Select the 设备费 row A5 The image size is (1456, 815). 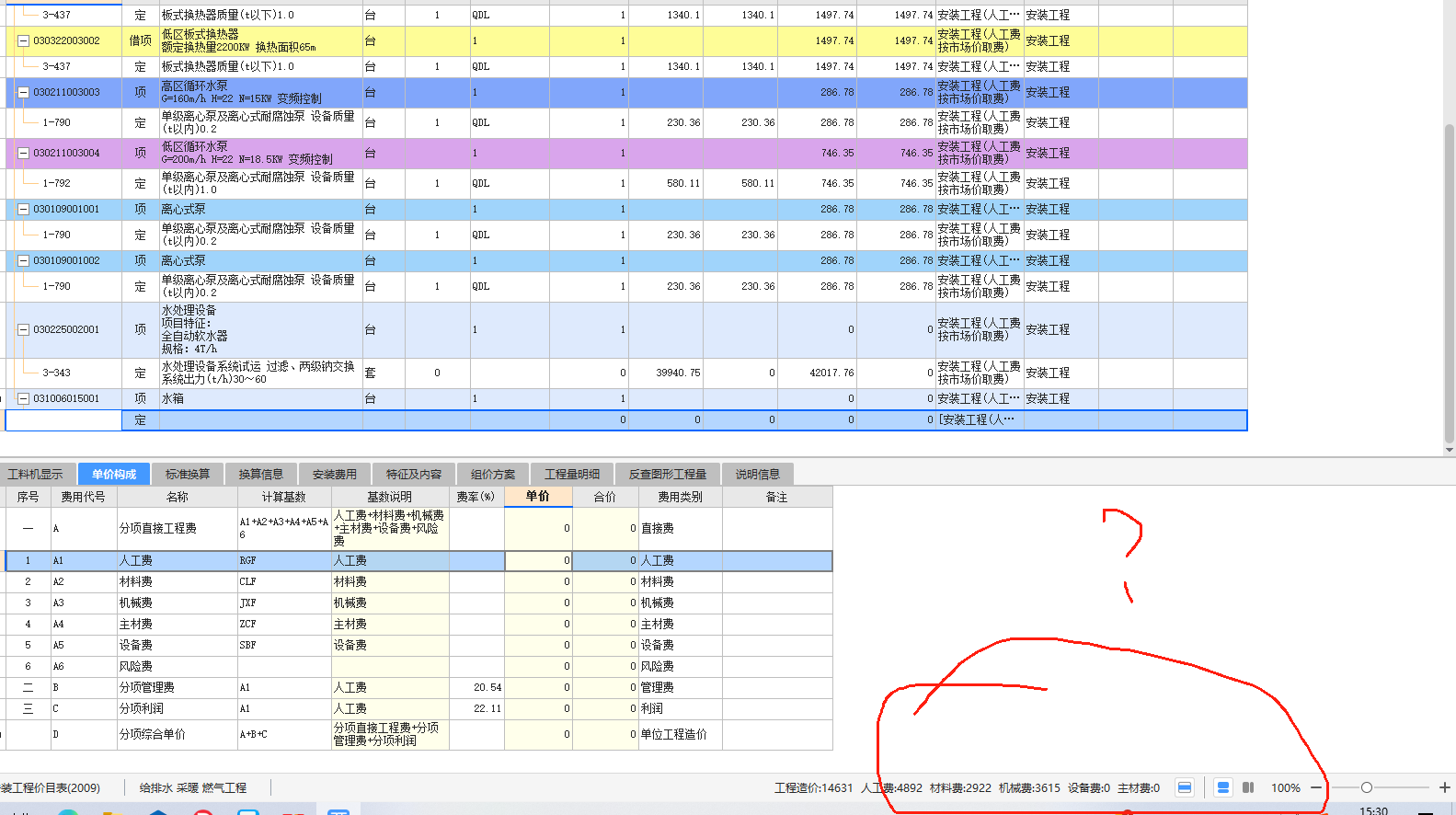[418, 645]
